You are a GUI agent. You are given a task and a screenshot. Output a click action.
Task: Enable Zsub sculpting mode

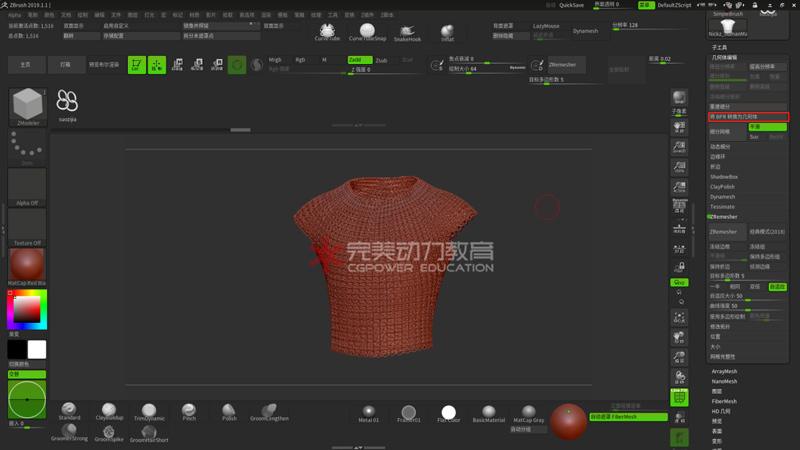click(x=381, y=60)
